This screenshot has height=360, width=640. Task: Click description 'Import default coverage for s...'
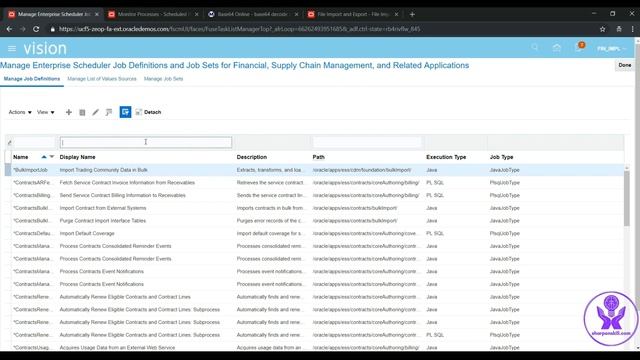point(269,233)
